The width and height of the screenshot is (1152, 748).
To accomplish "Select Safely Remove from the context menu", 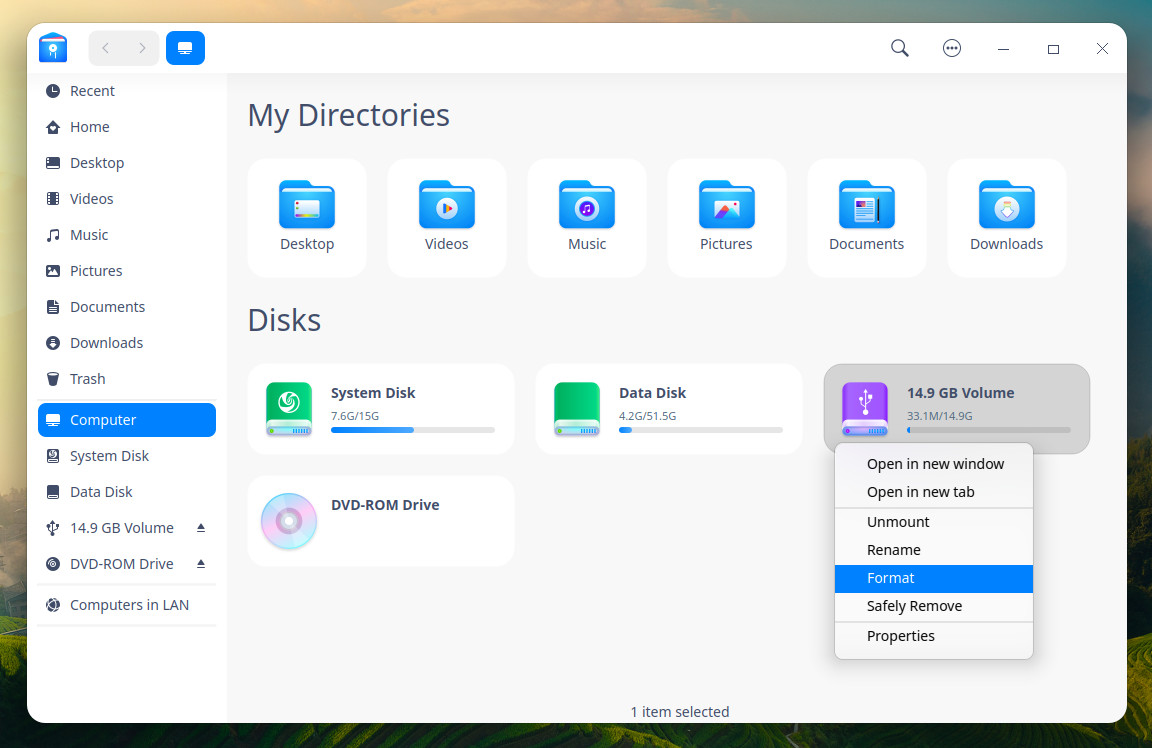I will click(x=934, y=606).
